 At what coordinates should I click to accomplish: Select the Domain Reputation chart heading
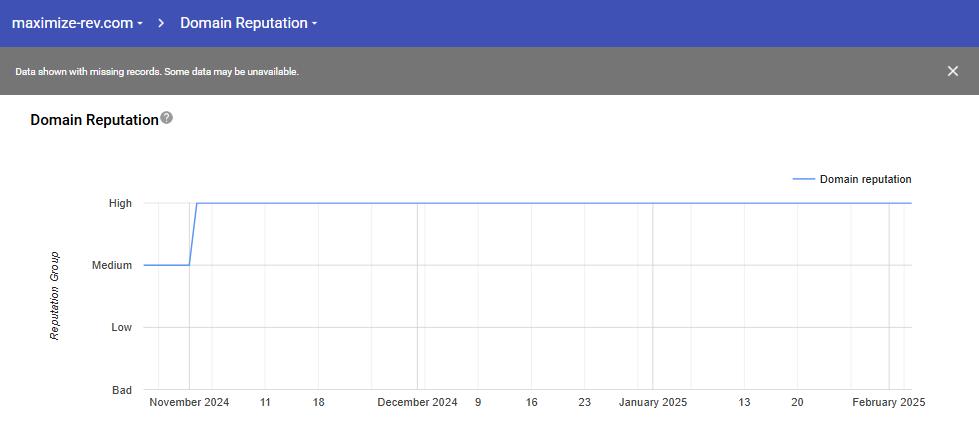click(94, 120)
